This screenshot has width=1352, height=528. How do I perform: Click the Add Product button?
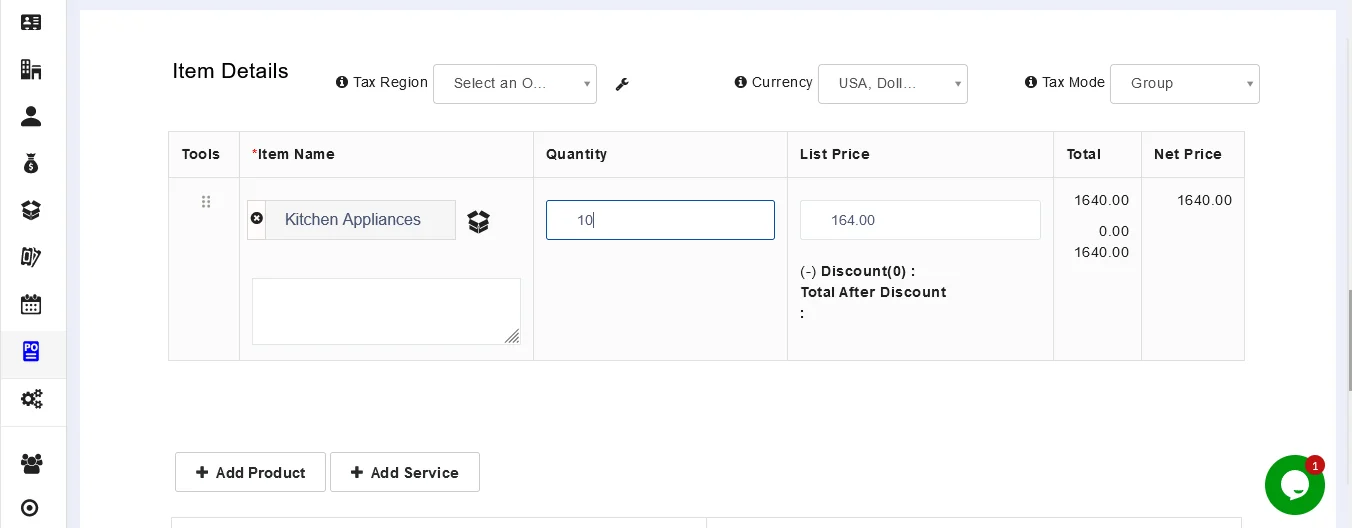click(250, 472)
